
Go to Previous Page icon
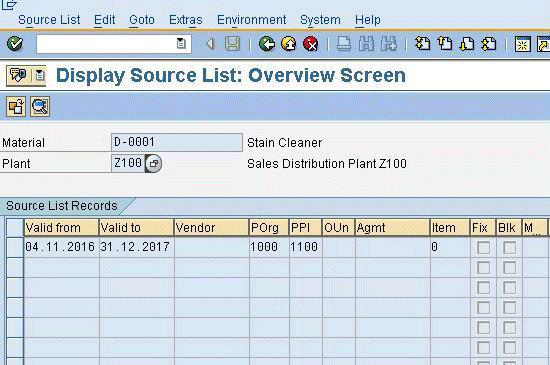coord(445,44)
